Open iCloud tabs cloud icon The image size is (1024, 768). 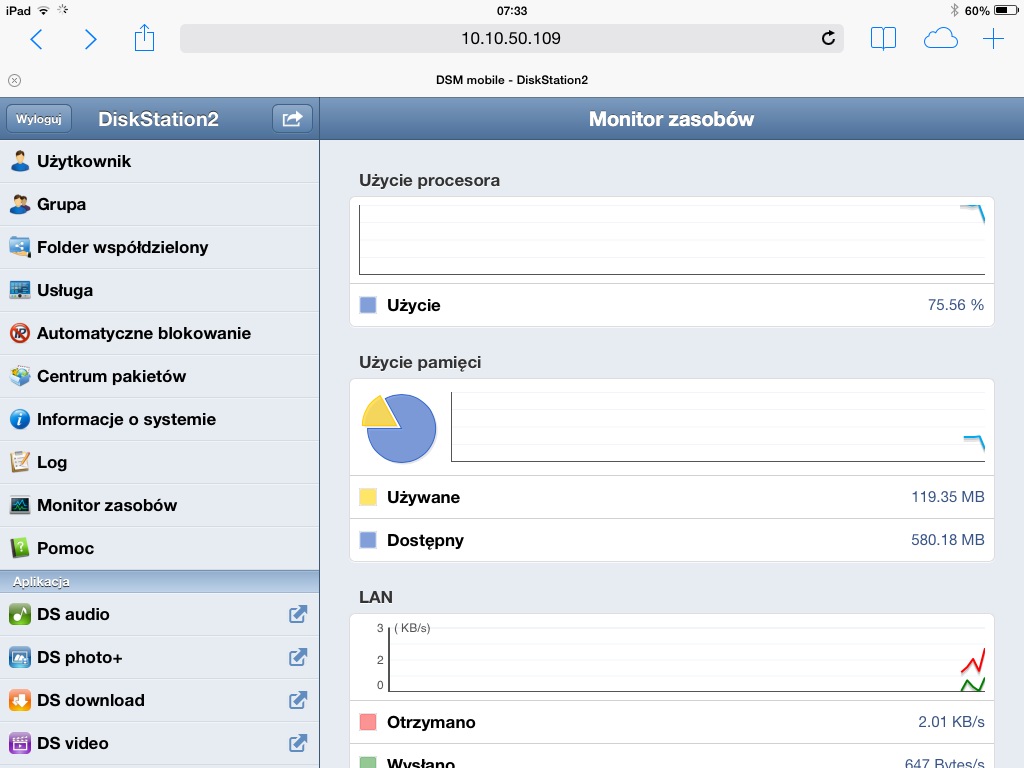click(x=940, y=39)
